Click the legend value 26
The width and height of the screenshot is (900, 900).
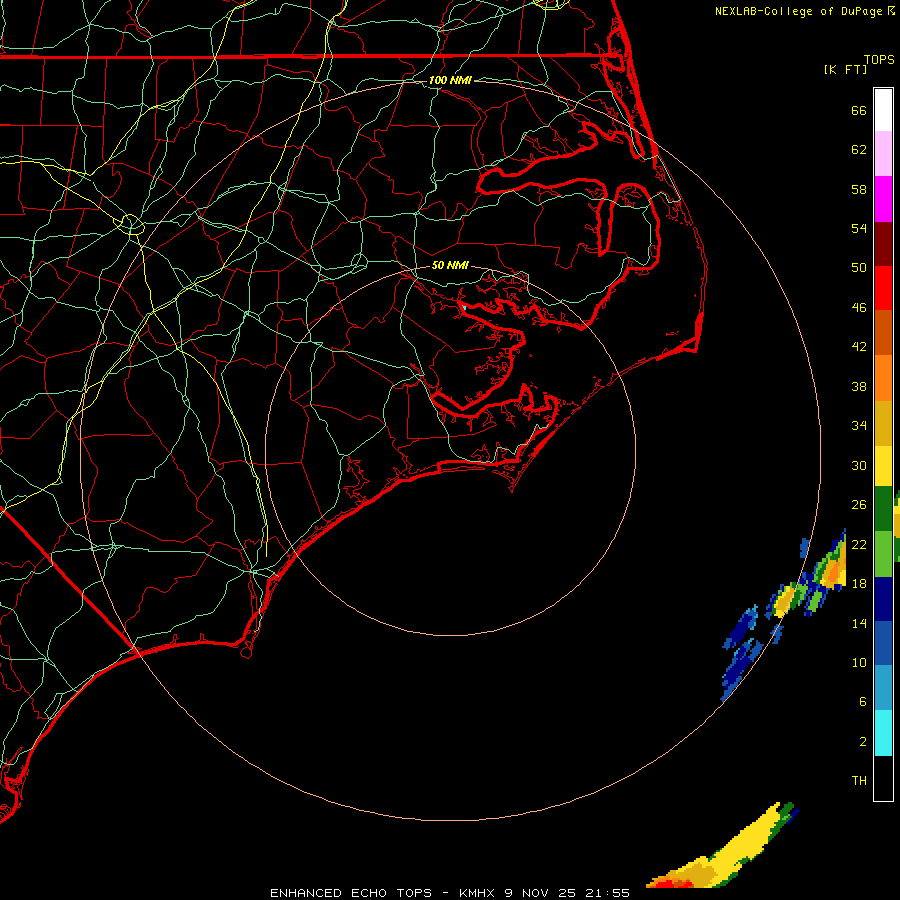[x=859, y=505]
